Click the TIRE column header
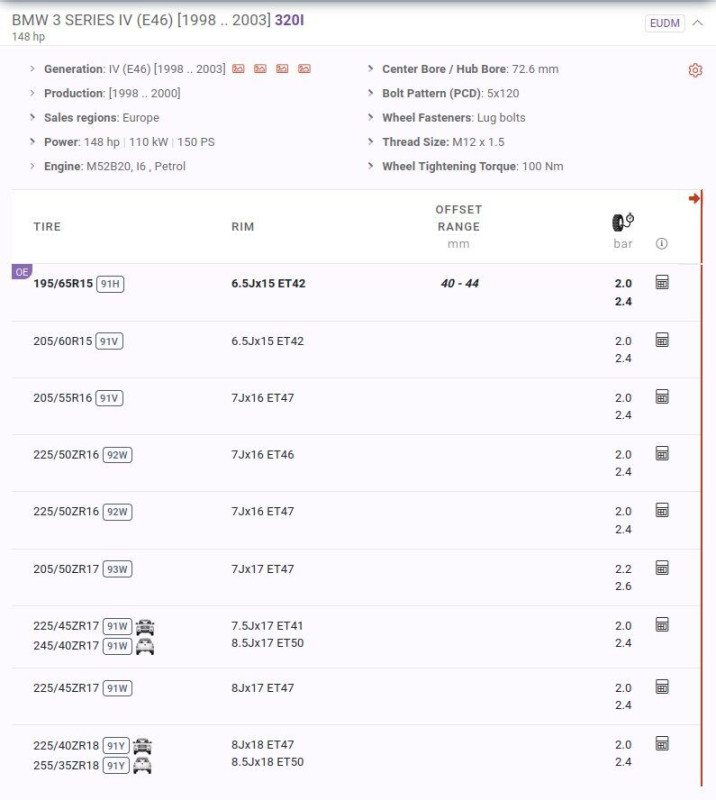Viewport: 716px width, 800px height. (47, 227)
